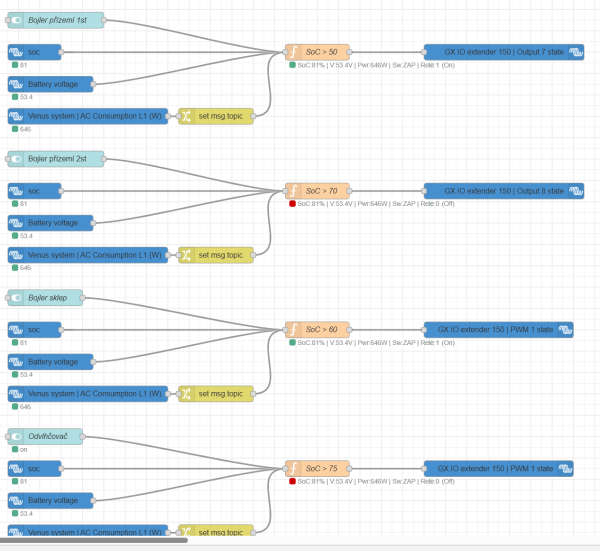Click the red status indicator under SoC > 70
Screen dimensions: 600x551
[x=292, y=204]
